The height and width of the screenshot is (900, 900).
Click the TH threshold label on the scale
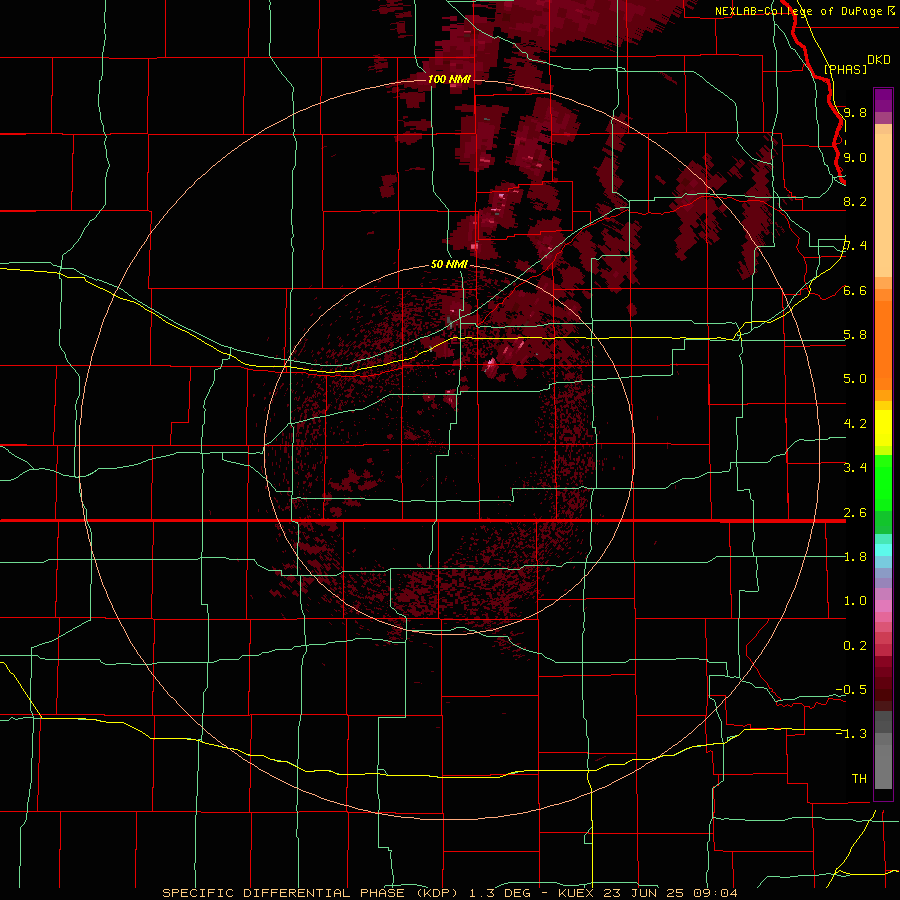pos(859,779)
